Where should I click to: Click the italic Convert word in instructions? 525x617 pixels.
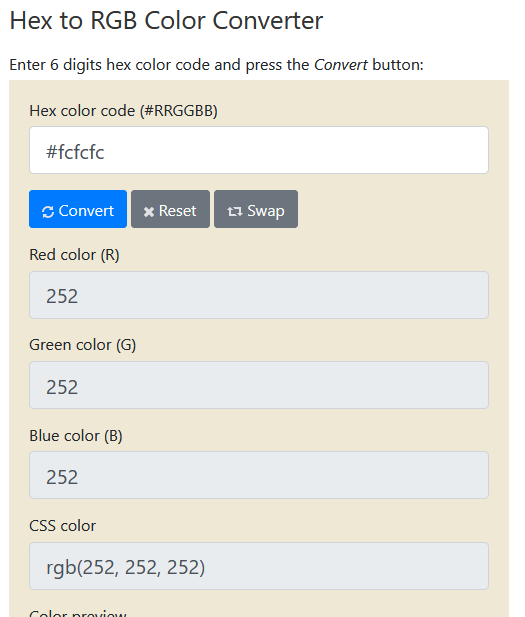pyautogui.click(x=341, y=65)
